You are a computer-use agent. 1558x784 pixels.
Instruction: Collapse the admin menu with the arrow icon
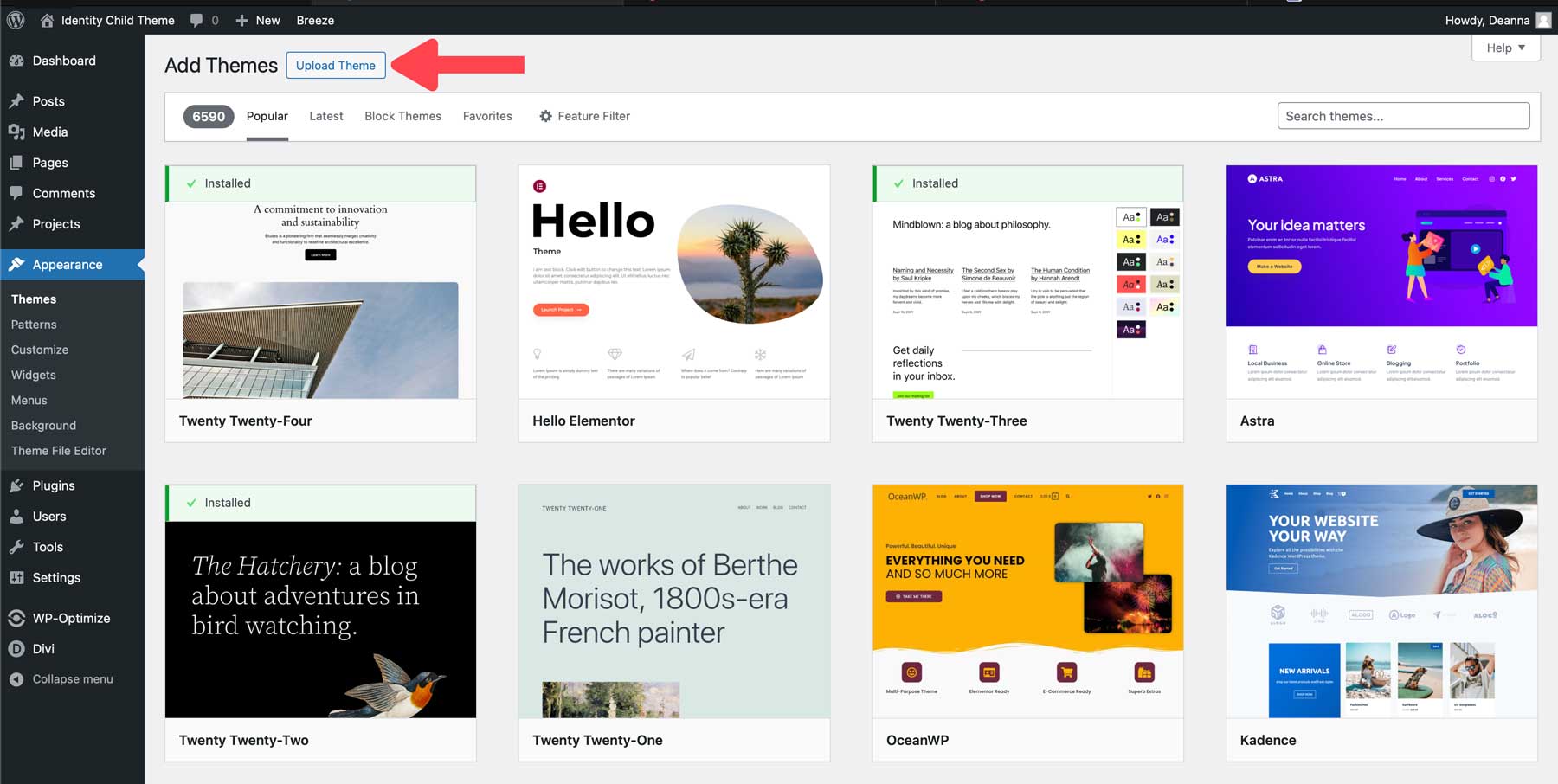(x=16, y=678)
